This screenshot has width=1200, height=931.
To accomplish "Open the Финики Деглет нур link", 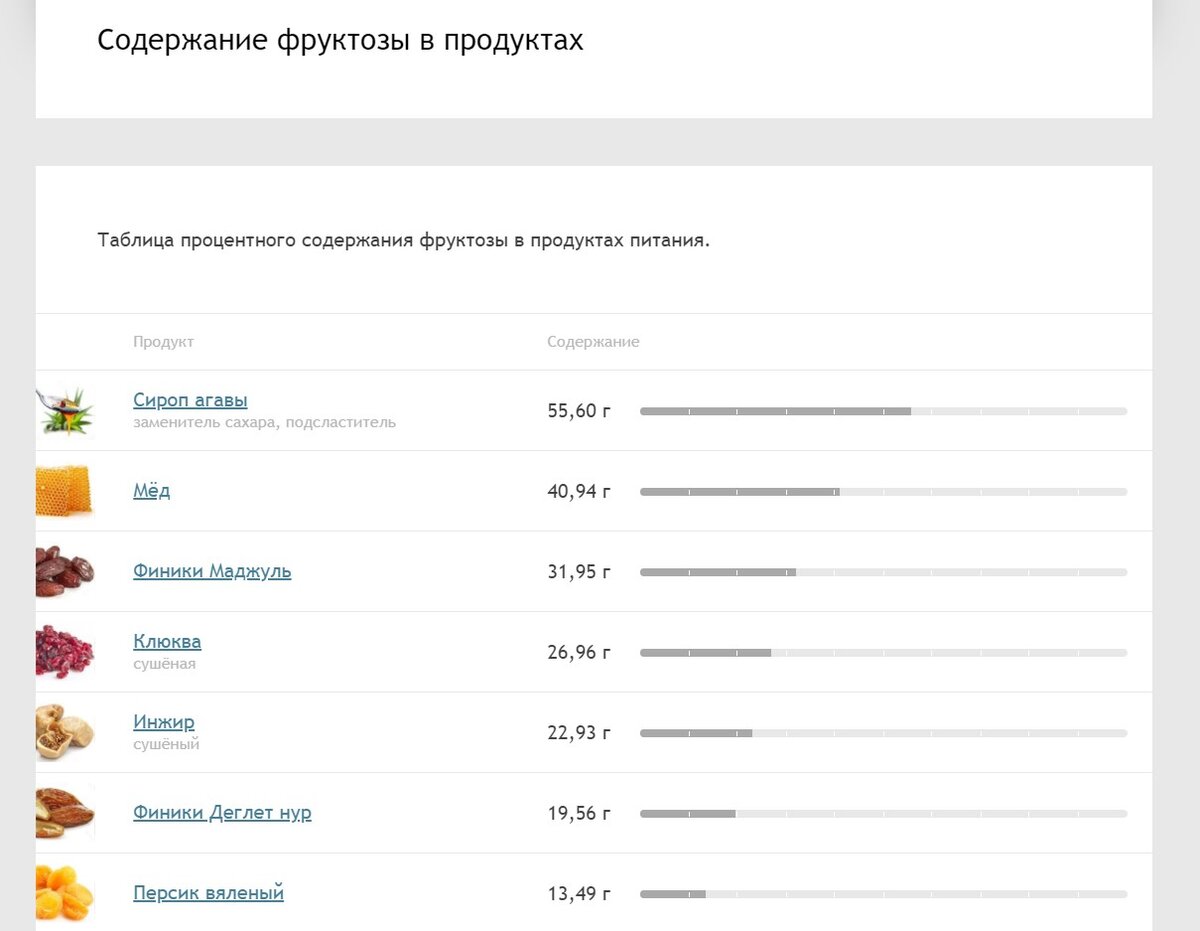I will pyautogui.click(x=222, y=812).
